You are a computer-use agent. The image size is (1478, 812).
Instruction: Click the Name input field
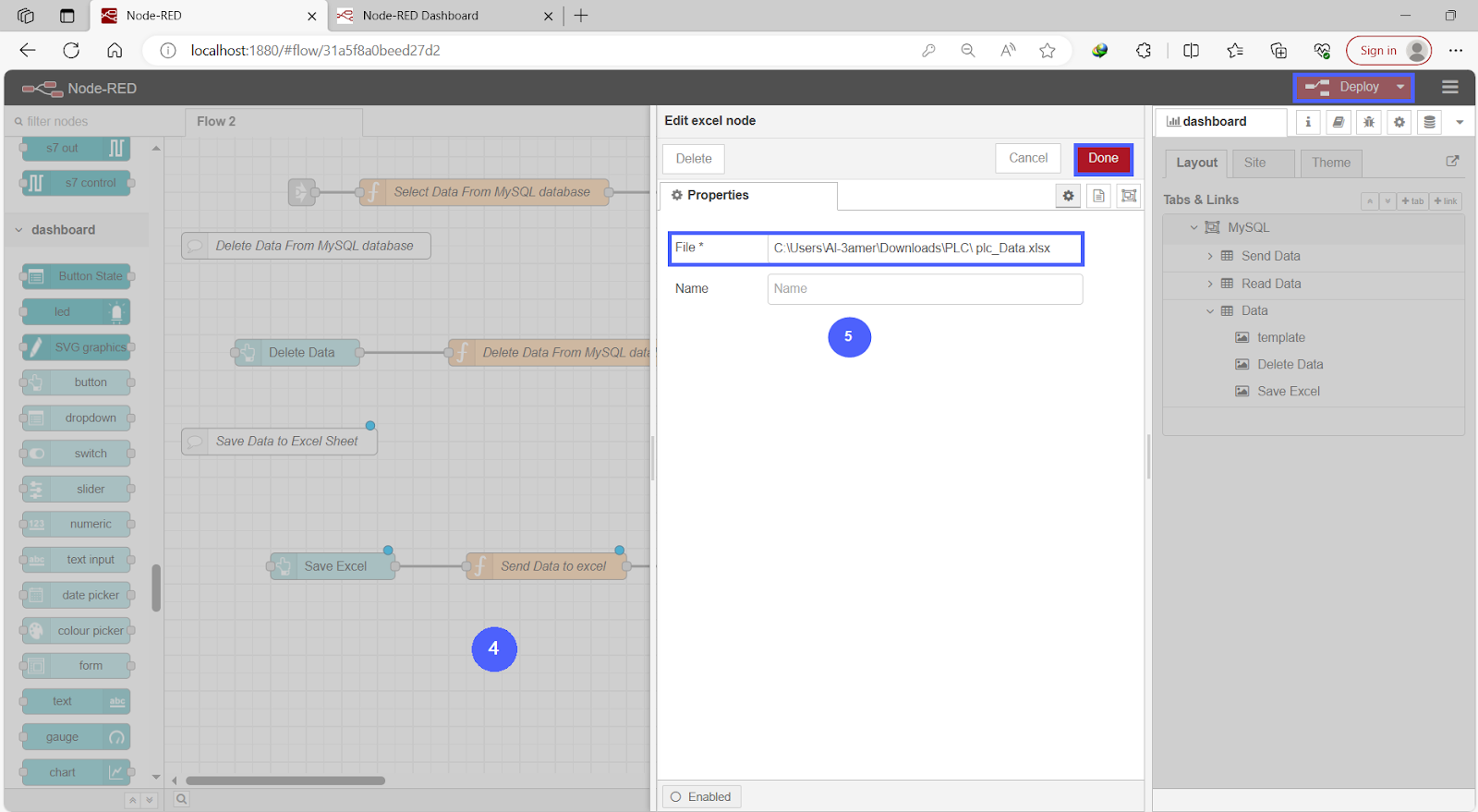coord(925,289)
